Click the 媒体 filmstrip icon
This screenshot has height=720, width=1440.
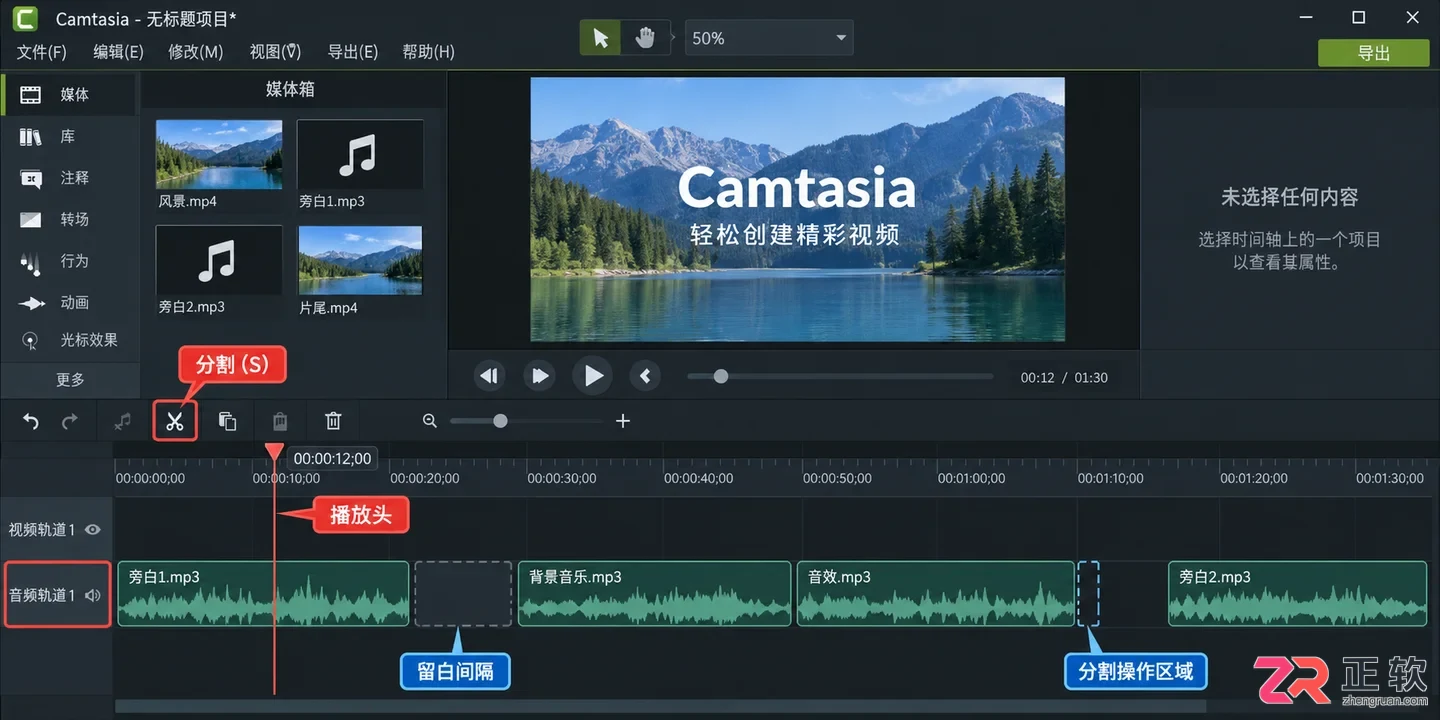(31, 95)
